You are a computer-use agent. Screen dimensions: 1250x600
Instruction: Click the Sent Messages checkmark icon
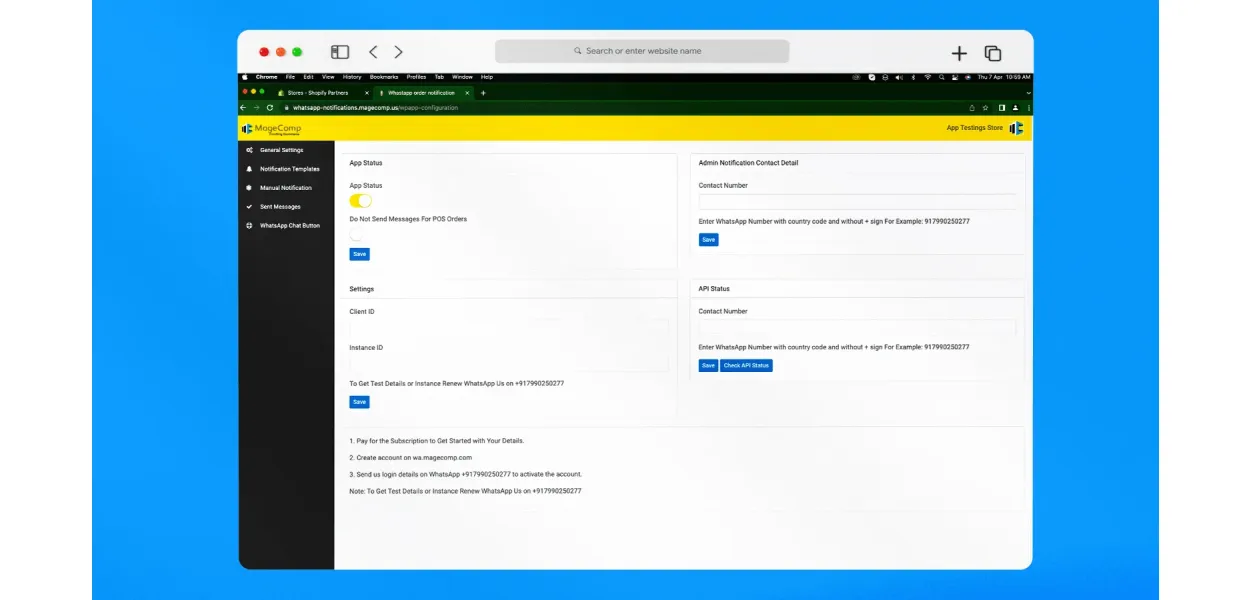tap(249, 207)
